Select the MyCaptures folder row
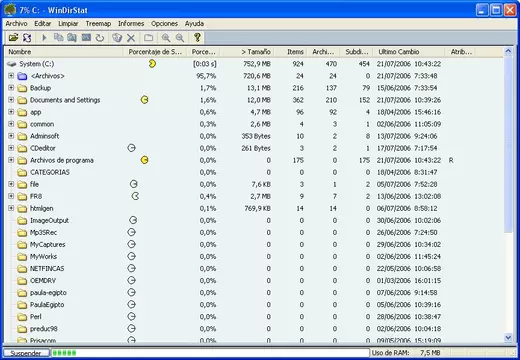This screenshot has width=520, height=360. [x=254, y=244]
